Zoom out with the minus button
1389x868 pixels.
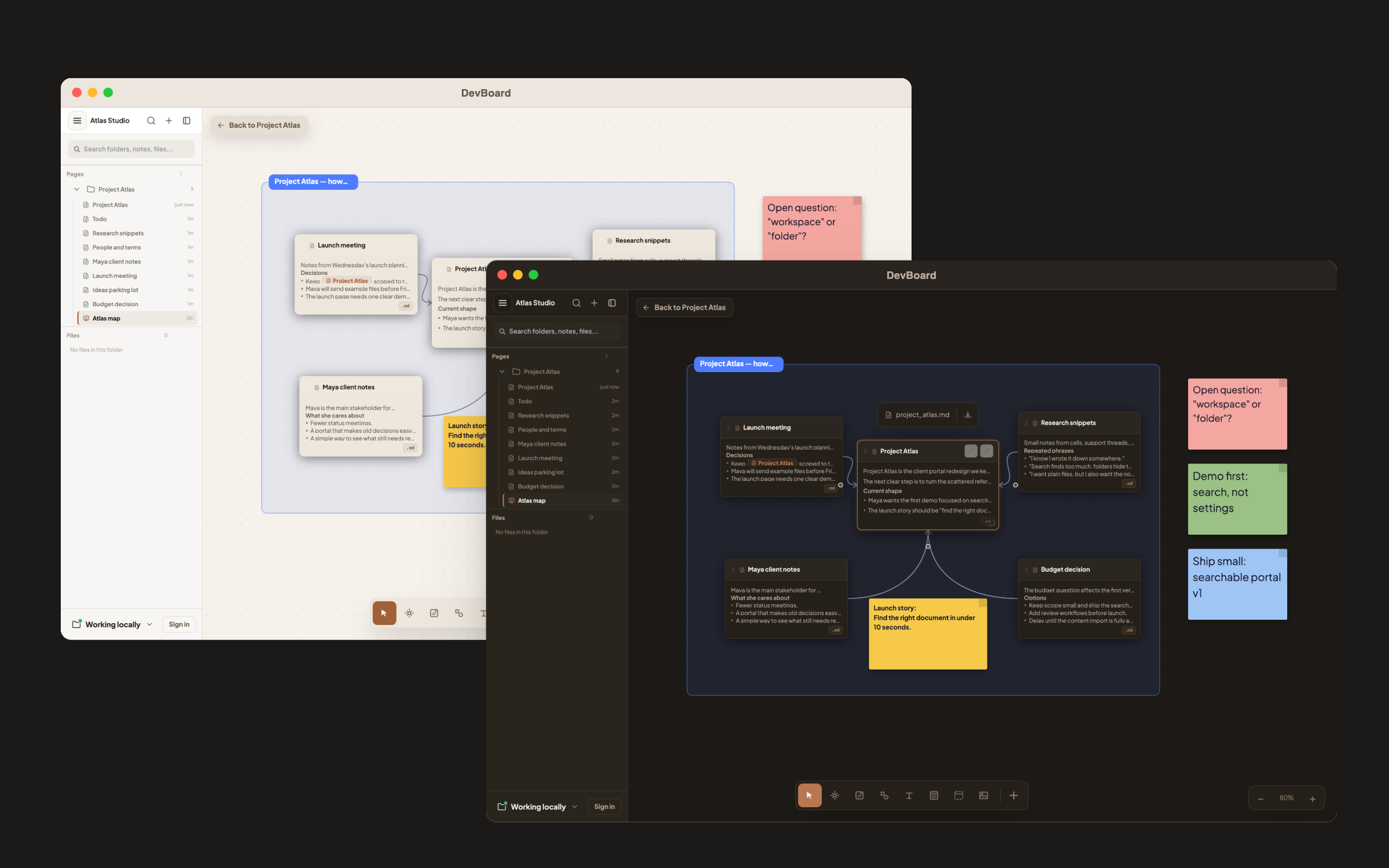[1260, 799]
